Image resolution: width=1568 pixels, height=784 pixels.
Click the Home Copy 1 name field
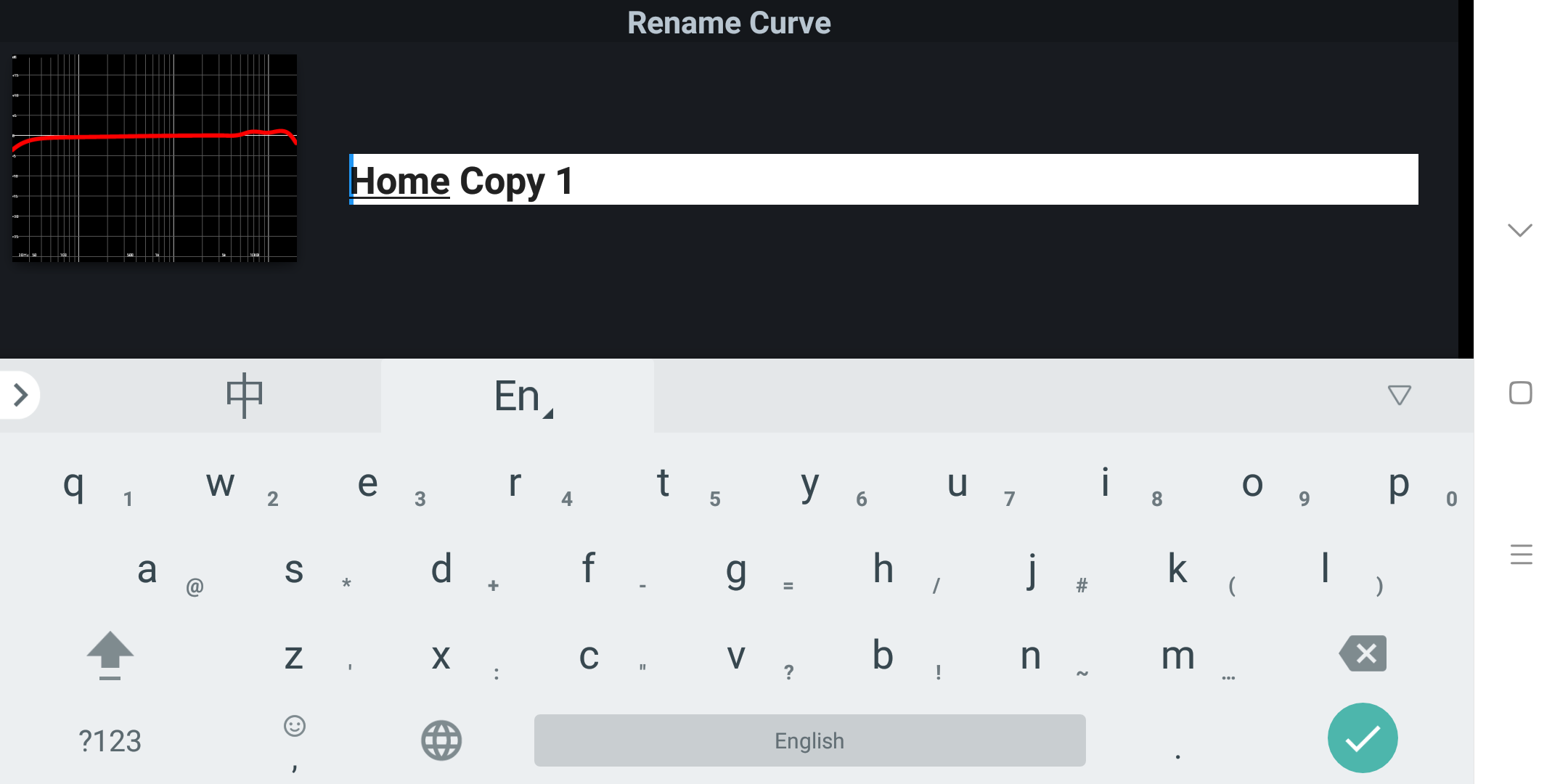(883, 179)
